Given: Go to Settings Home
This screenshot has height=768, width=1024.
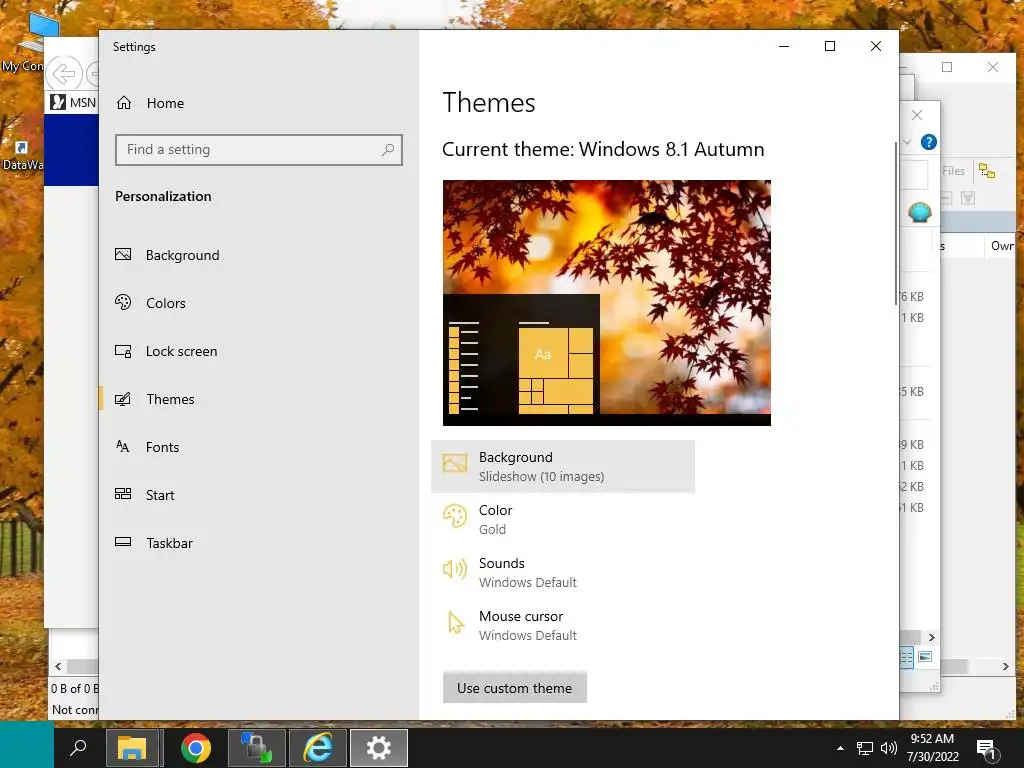Looking at the screenshot, I should (x=150, y=103).
